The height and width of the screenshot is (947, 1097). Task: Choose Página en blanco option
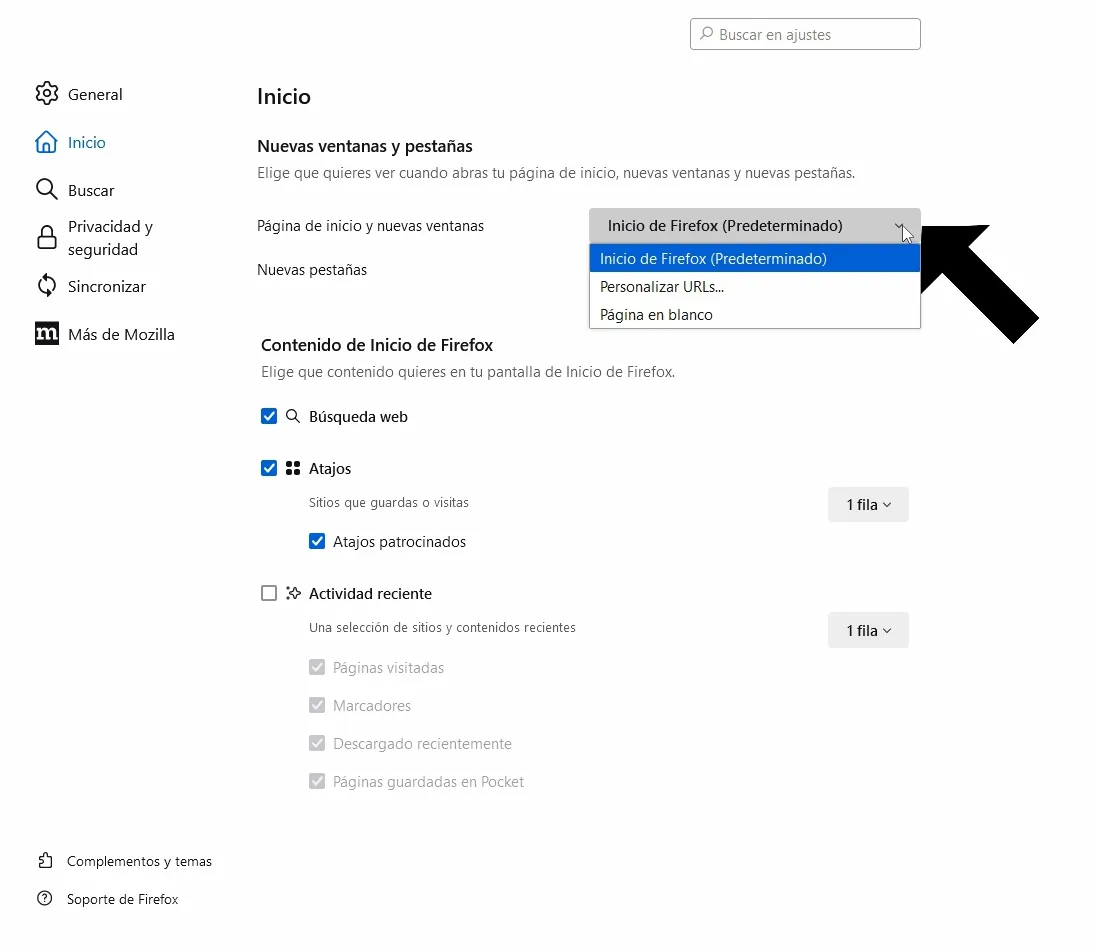click(754, 315)
